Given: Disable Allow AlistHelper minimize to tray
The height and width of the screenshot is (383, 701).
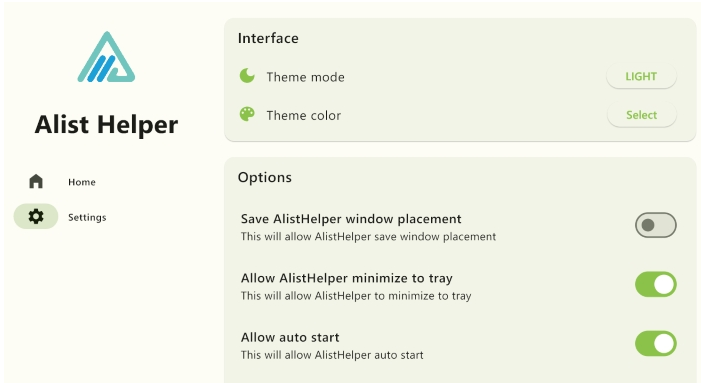Looking at the screenshot, I should click(x=655, y=284).
